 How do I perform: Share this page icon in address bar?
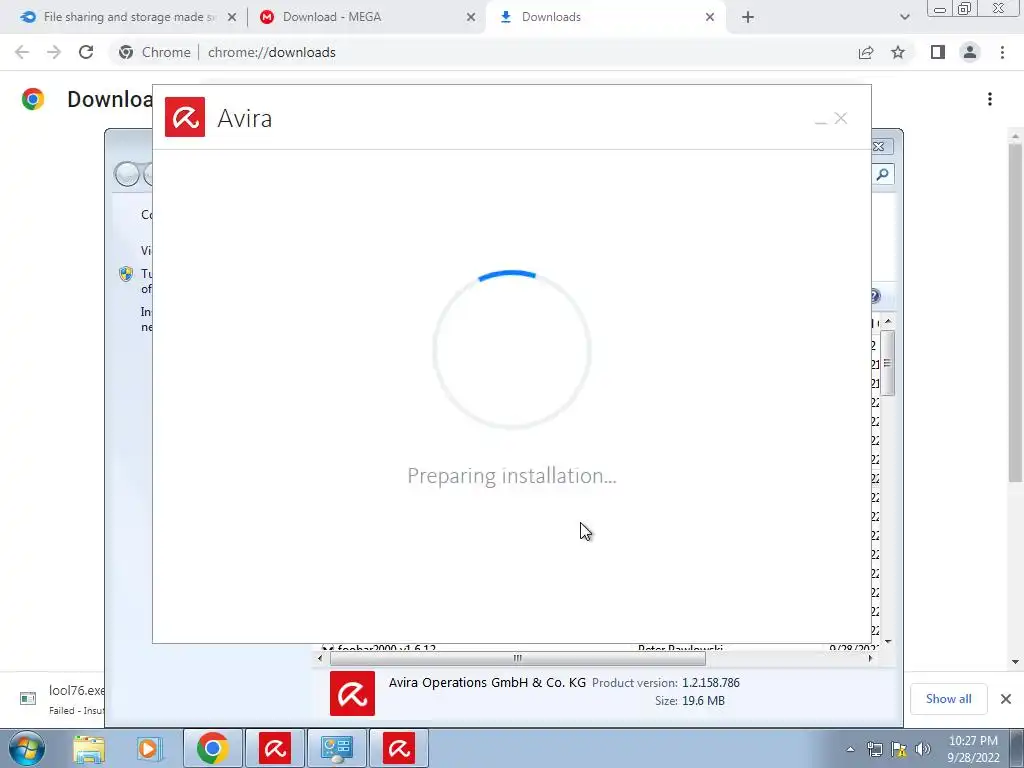pyautogui.click(x=866, y=52)
